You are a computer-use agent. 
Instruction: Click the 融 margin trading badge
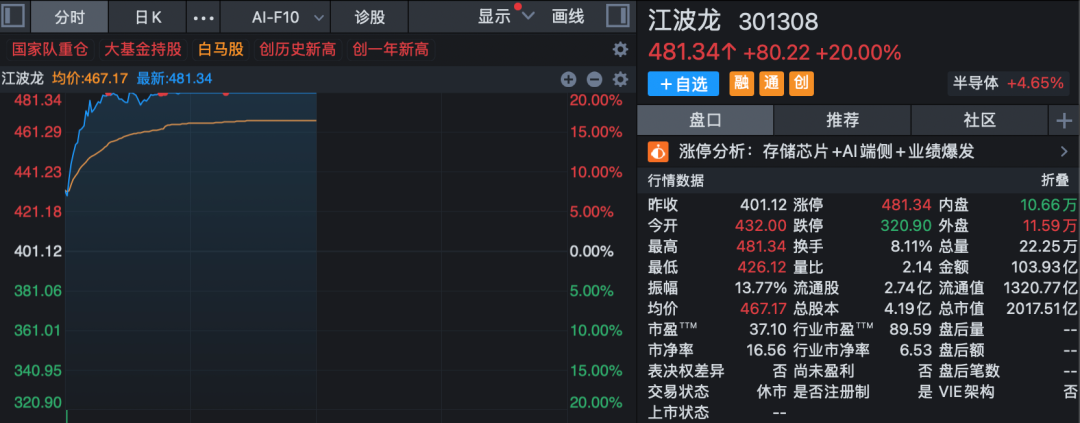pos(741,83)
